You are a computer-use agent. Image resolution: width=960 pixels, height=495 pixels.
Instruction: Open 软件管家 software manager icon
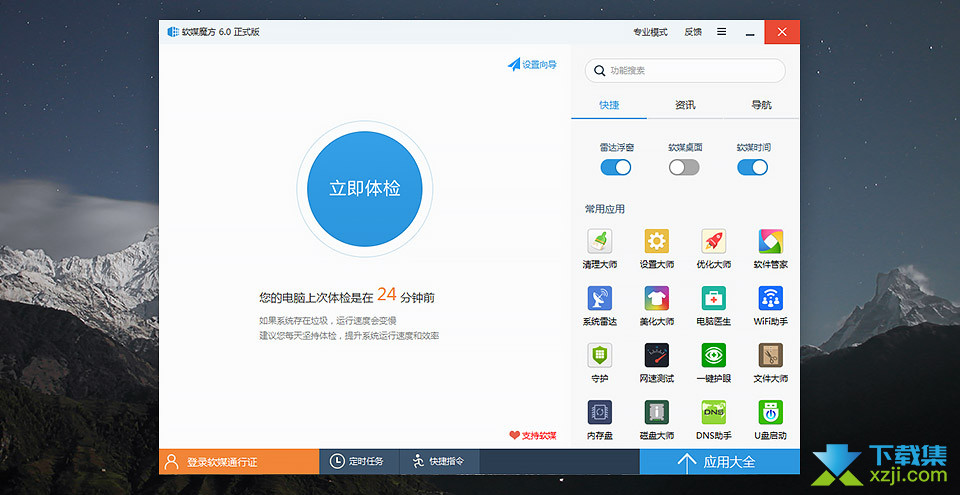click(770, 241)
